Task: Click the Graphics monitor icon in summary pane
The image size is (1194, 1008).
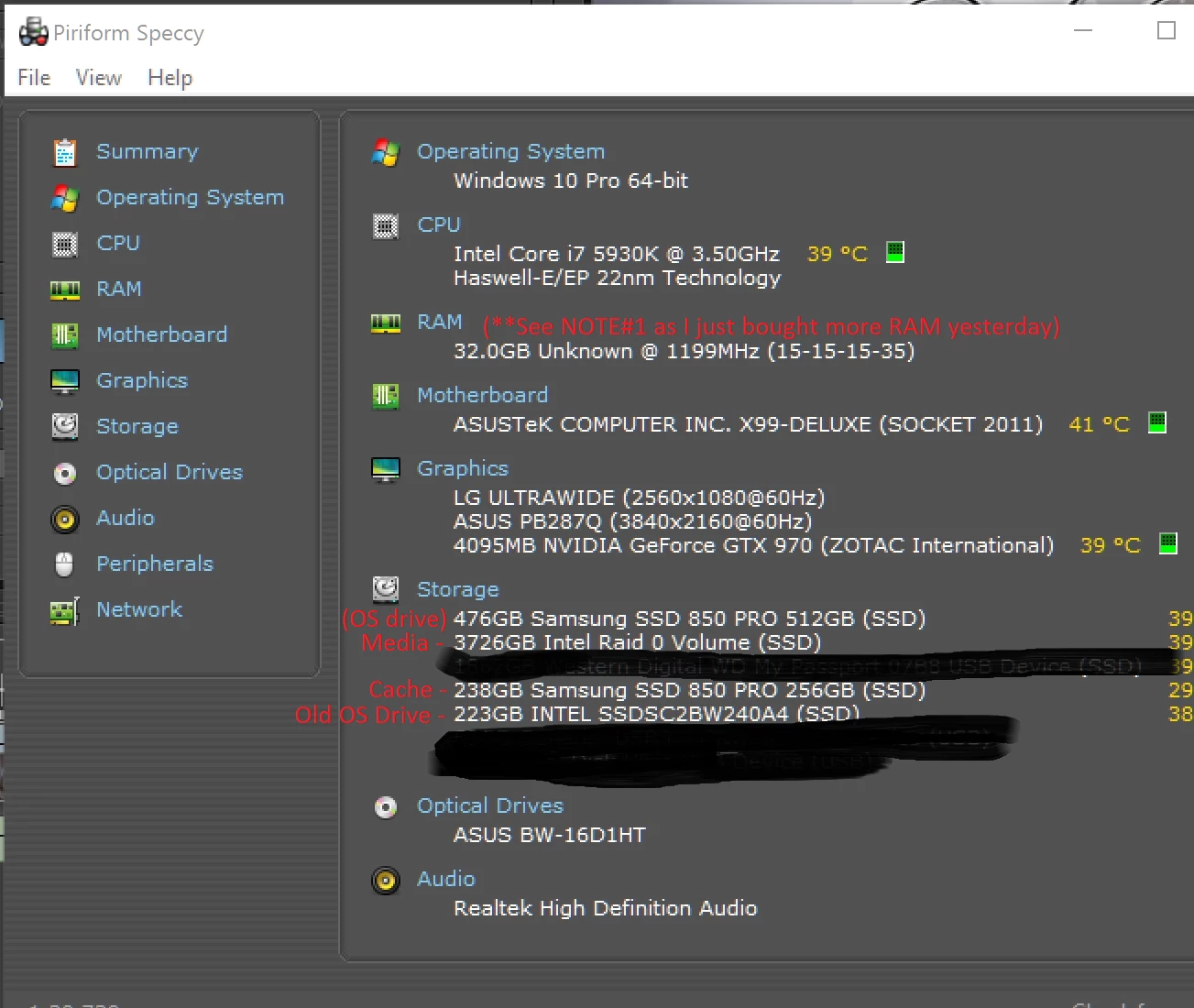Action: (x=386, y=469)
